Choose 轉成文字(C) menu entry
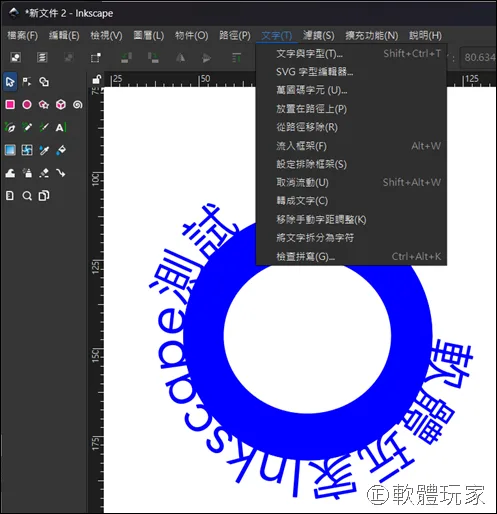The height and width of the screenshot is (514, 497). point(351,201)
